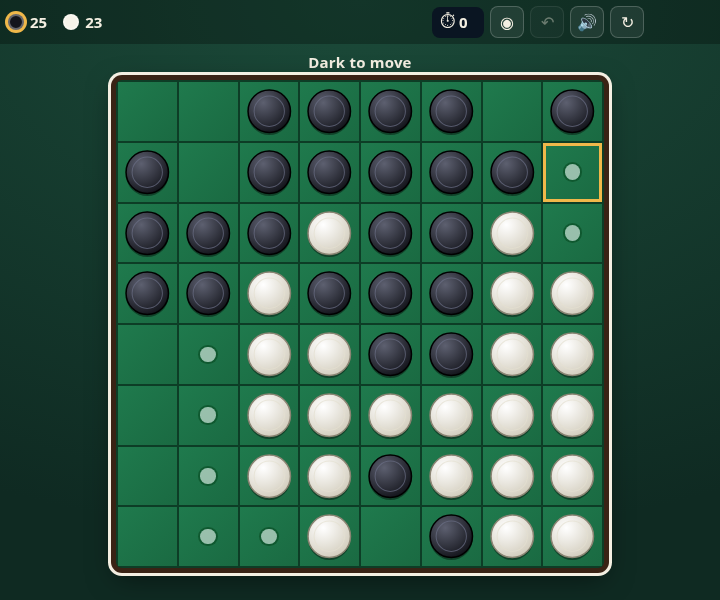
Task: Click the empty square in top row, seventh column
Action: (512, 111)
